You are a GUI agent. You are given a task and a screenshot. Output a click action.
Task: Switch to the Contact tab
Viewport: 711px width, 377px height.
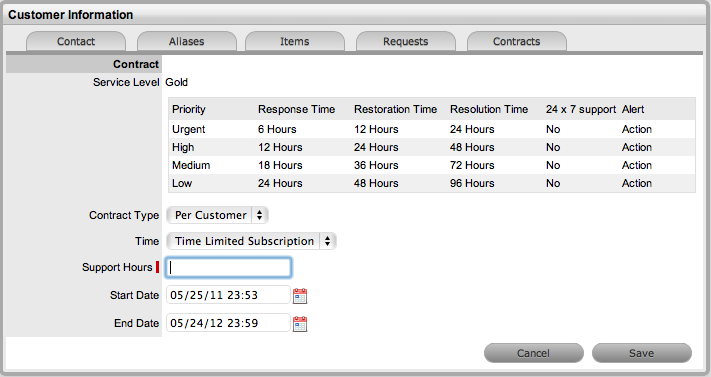pyautogui.click(x=76, y=41)
